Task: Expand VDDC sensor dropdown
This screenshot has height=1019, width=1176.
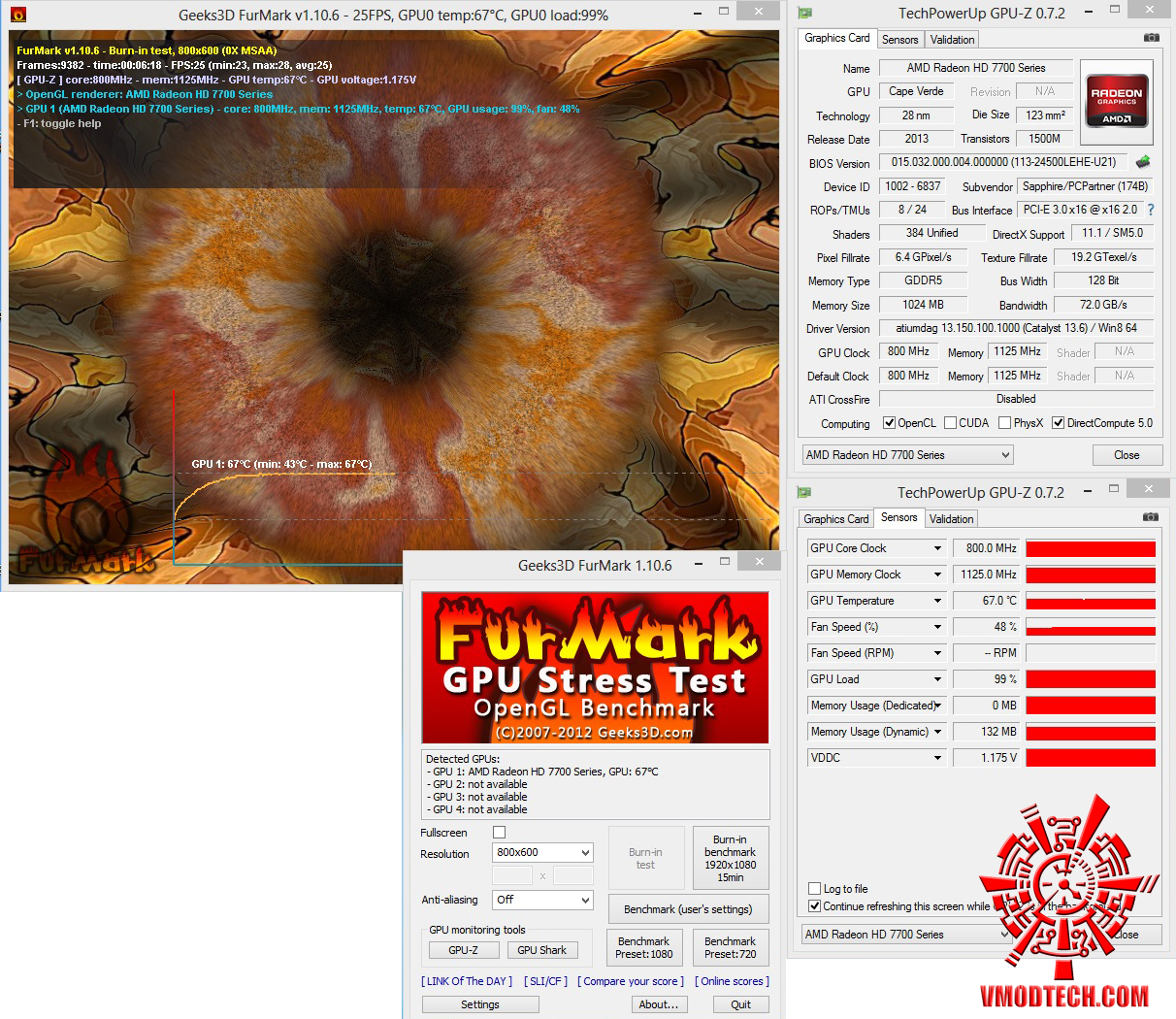Action: click(937, 758)
